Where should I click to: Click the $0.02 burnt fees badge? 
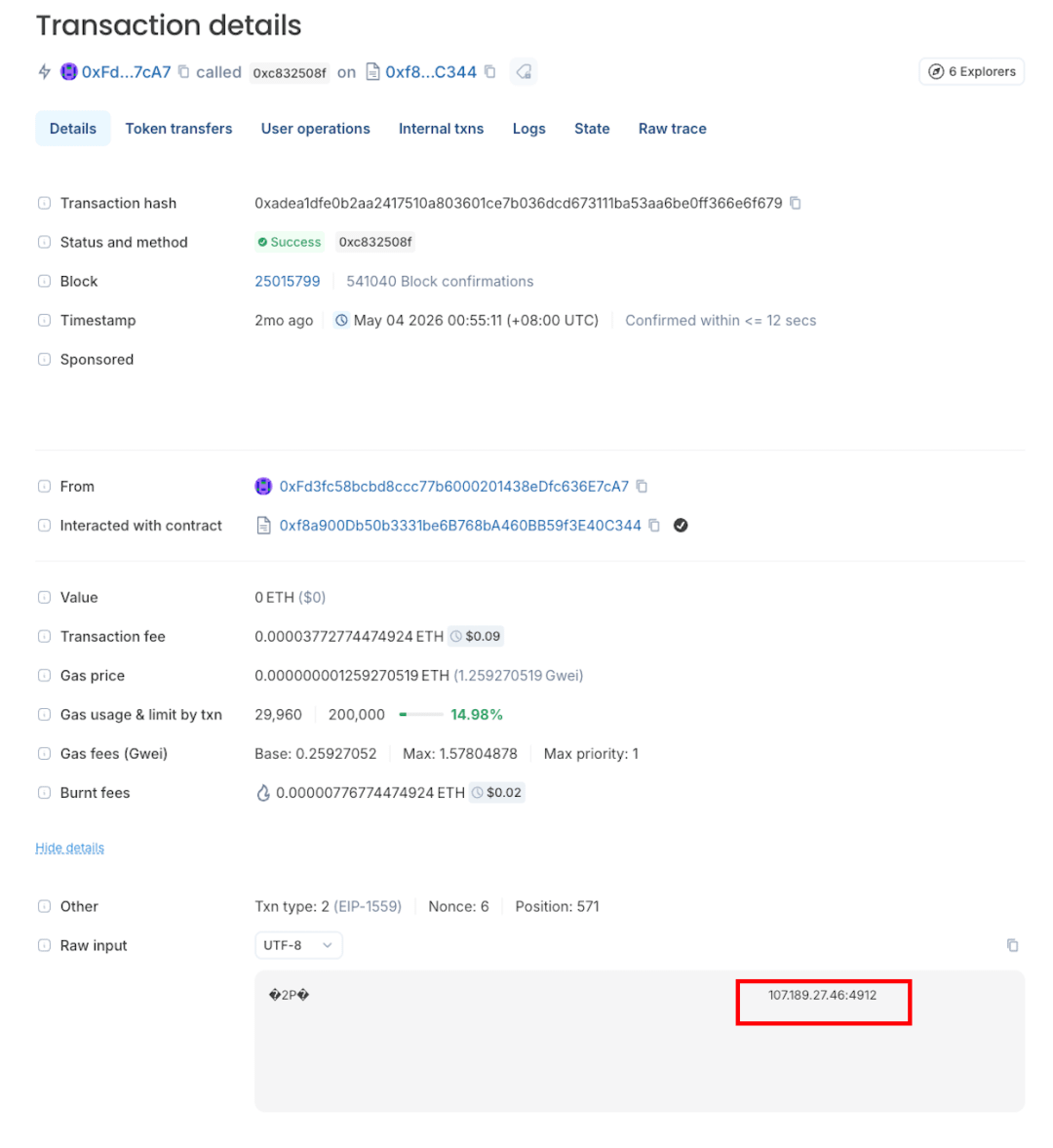click(x=497, y=792)
